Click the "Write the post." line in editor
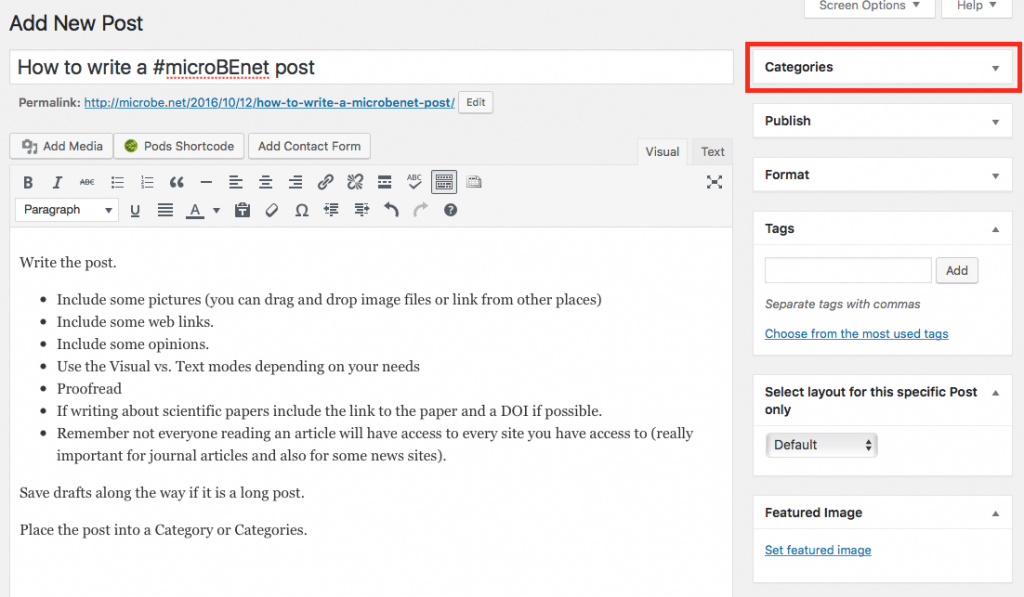 point(68,263)
